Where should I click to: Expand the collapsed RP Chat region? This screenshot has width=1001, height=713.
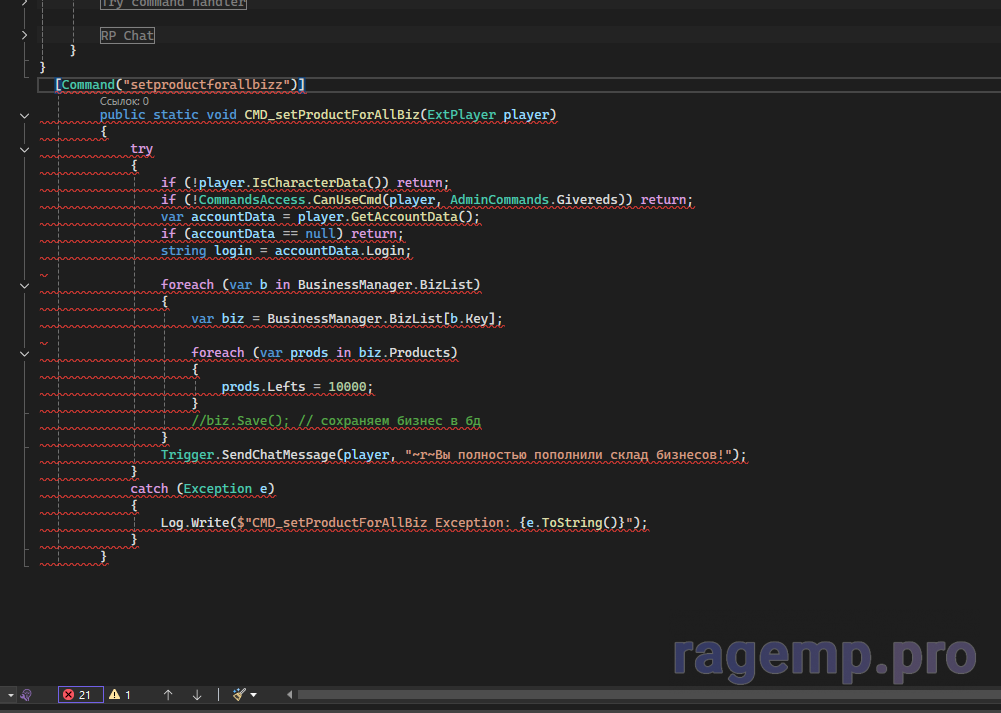(25, 36)
